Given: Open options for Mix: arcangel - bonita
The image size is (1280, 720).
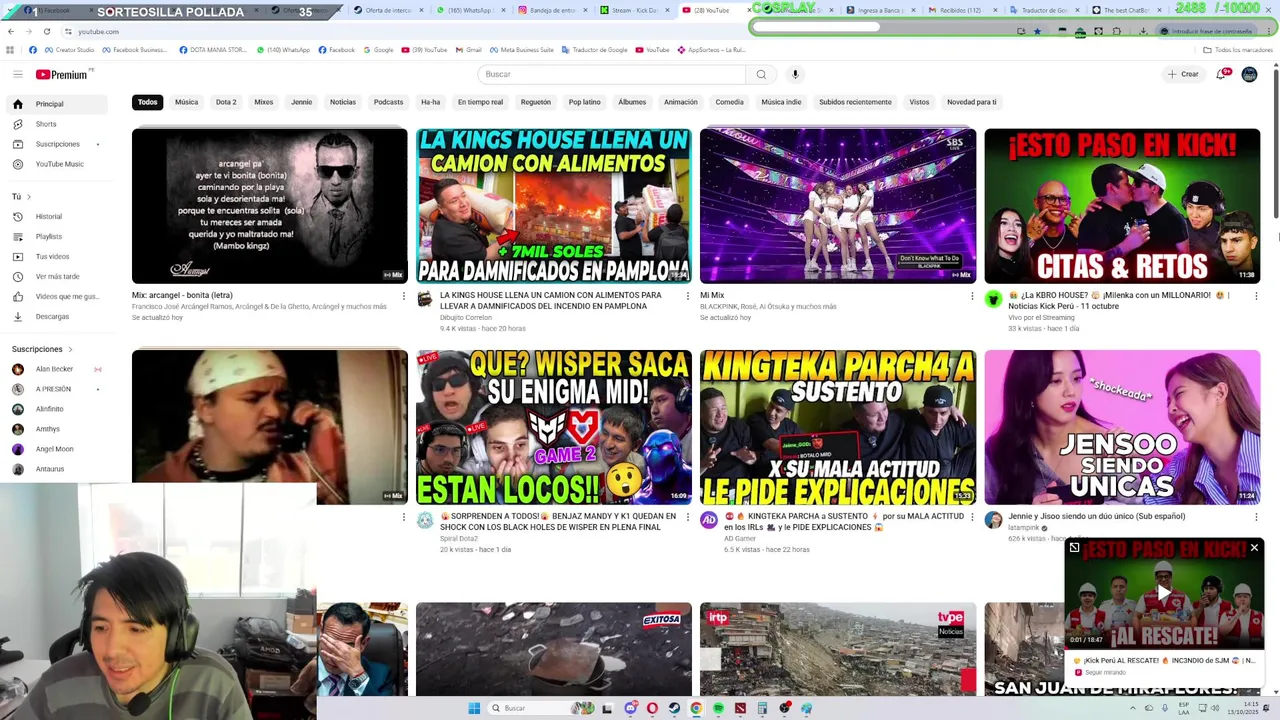Looking at the screenshot, I should [403, 296].
